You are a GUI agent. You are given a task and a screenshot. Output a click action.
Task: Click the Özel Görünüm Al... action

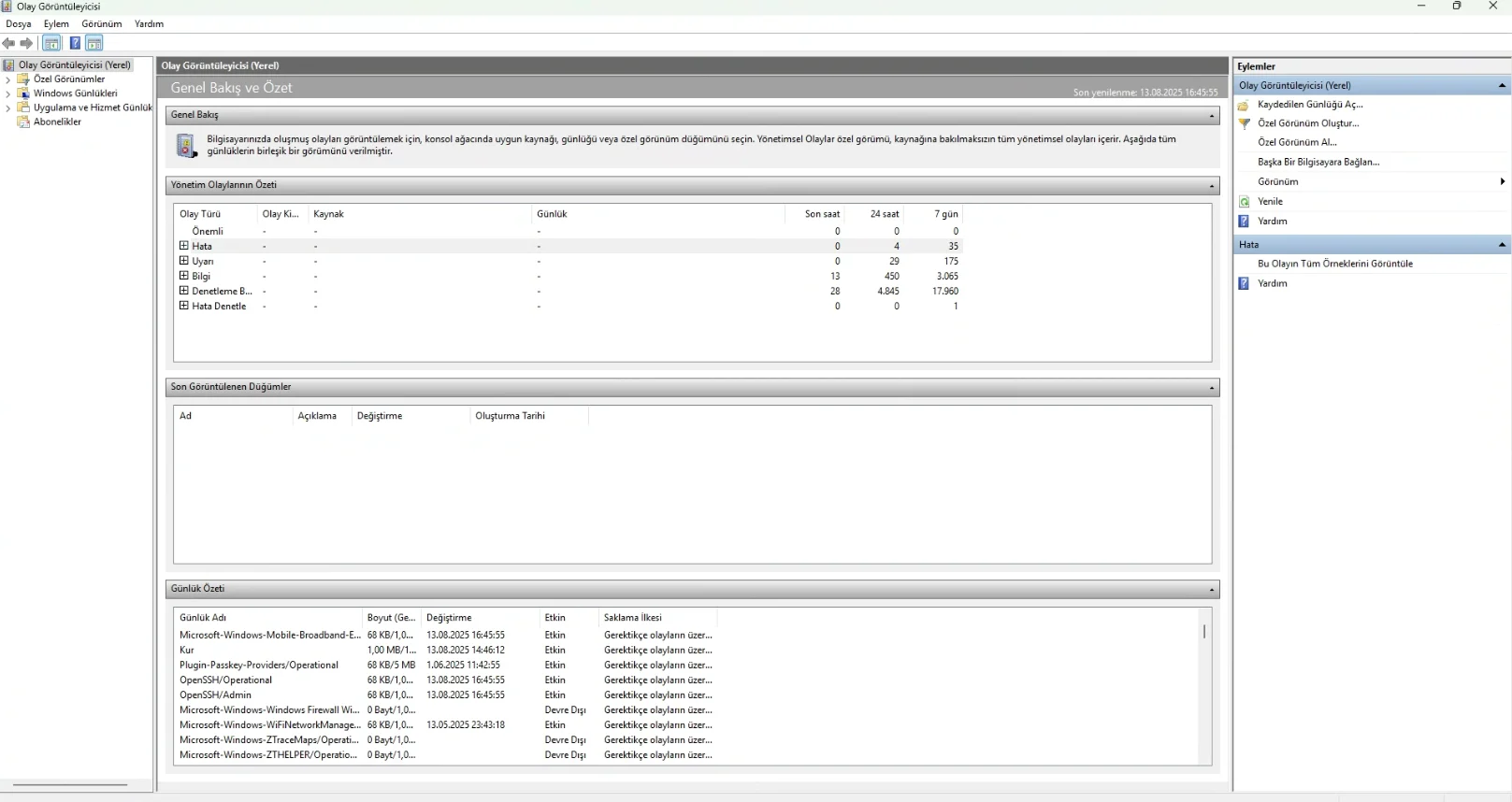coord(1297,142)
